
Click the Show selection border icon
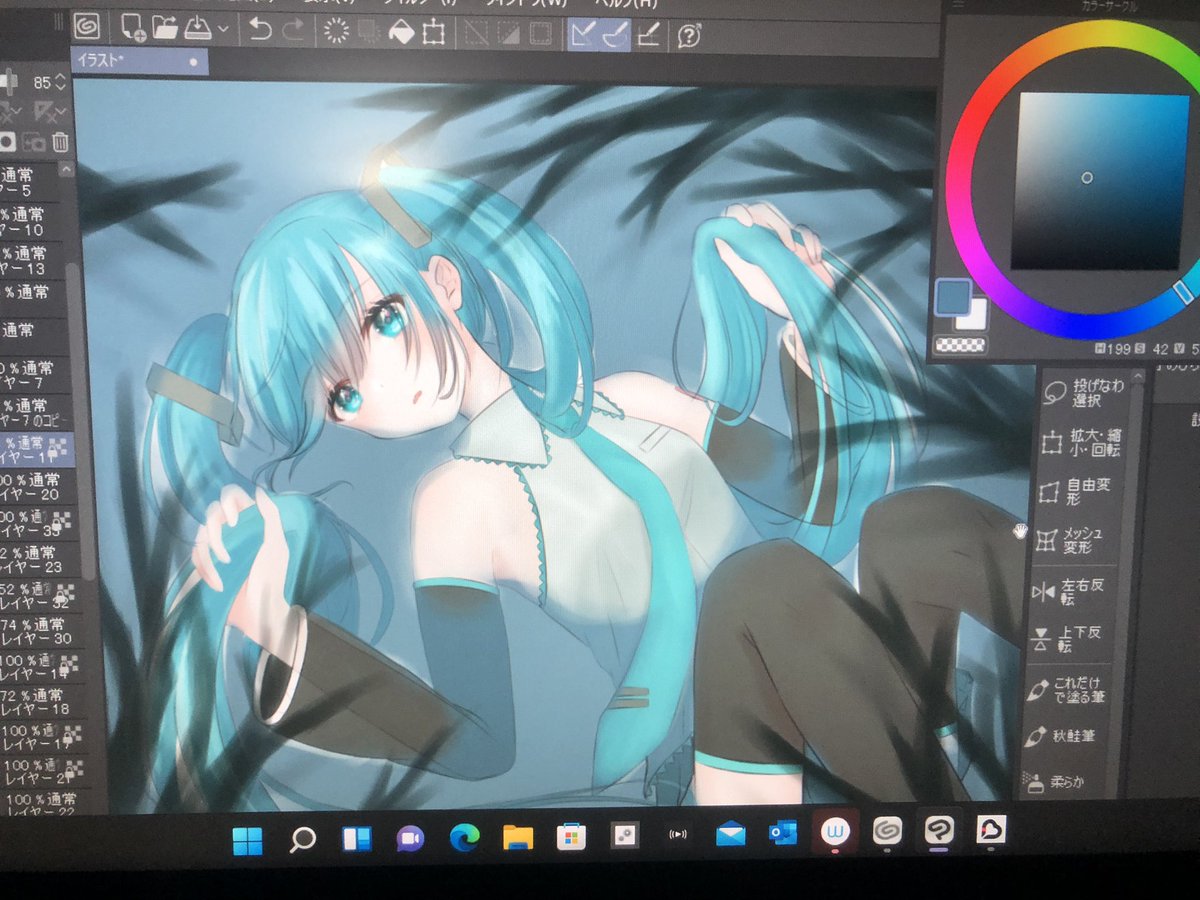(x=540, y=34)
